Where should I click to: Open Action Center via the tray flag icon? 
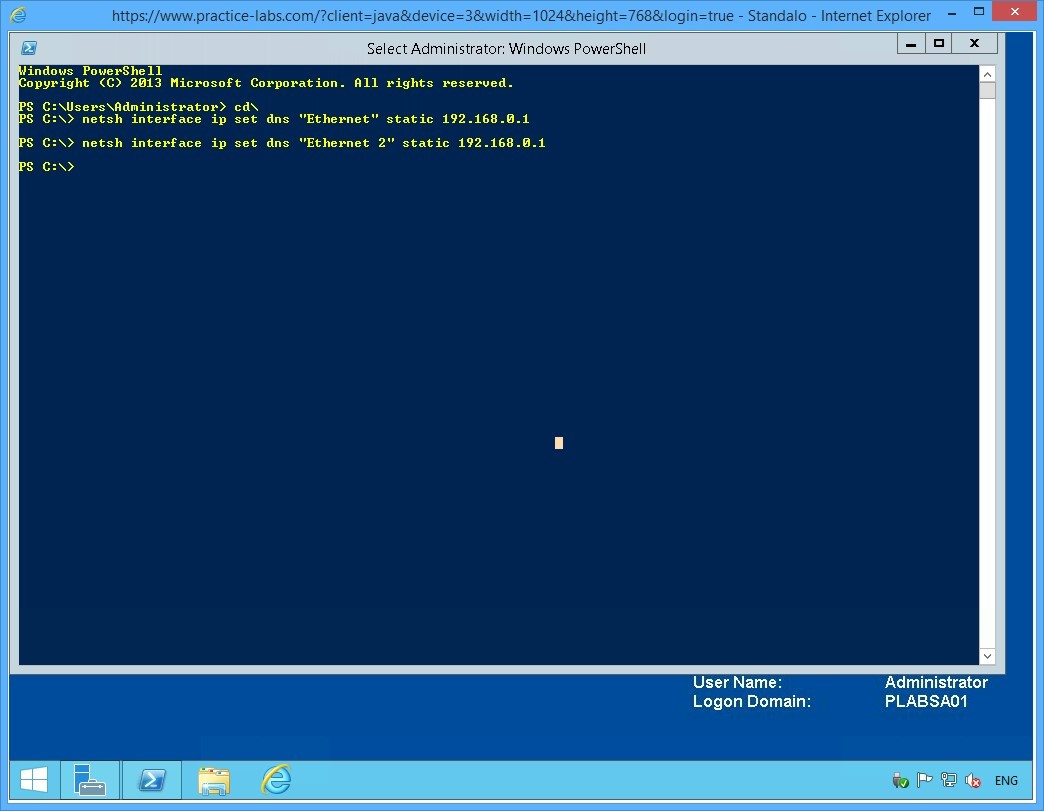tap(924, 779)
